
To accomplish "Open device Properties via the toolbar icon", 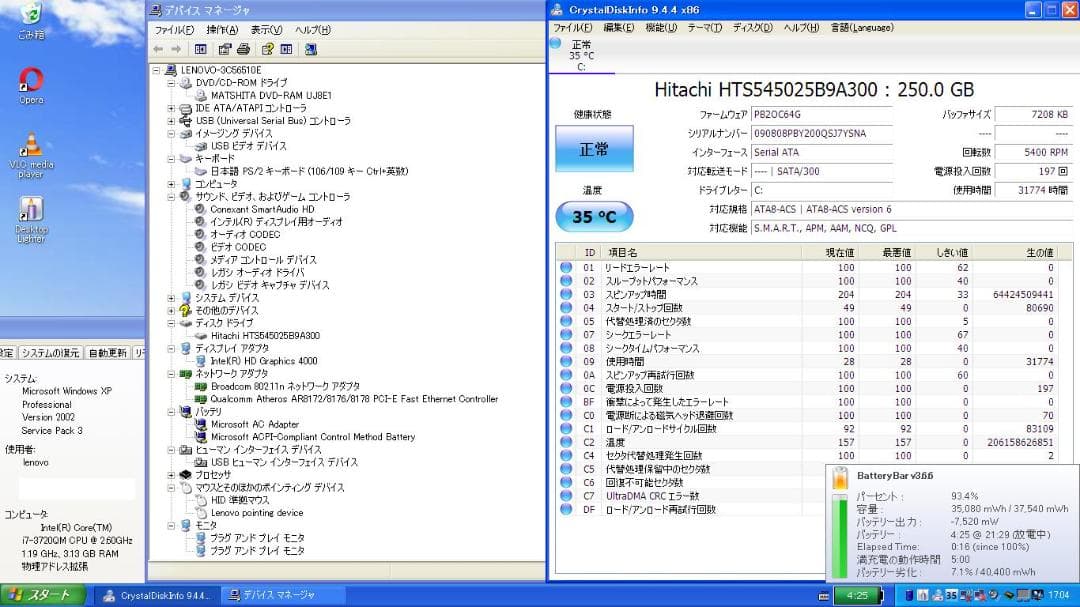I will (x=224, y=48).
